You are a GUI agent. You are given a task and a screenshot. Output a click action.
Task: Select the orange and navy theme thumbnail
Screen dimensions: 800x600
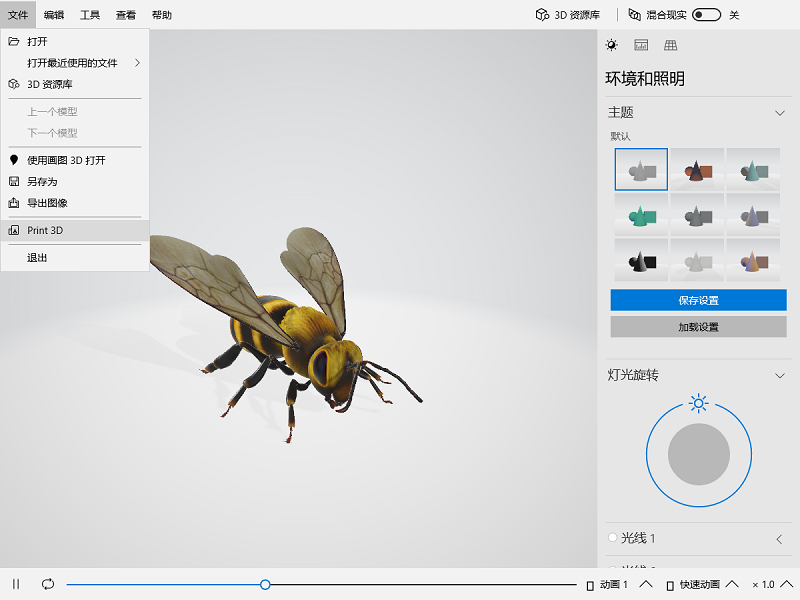pyautogui.click(x=697, y=169)
